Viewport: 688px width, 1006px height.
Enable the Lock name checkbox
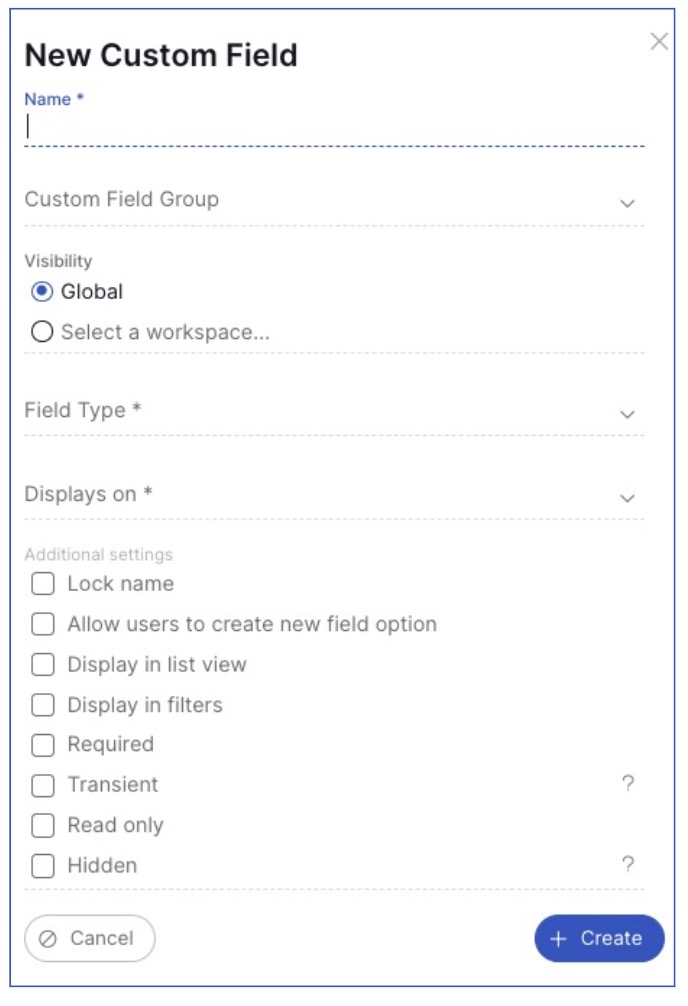[x=43, y=584]
